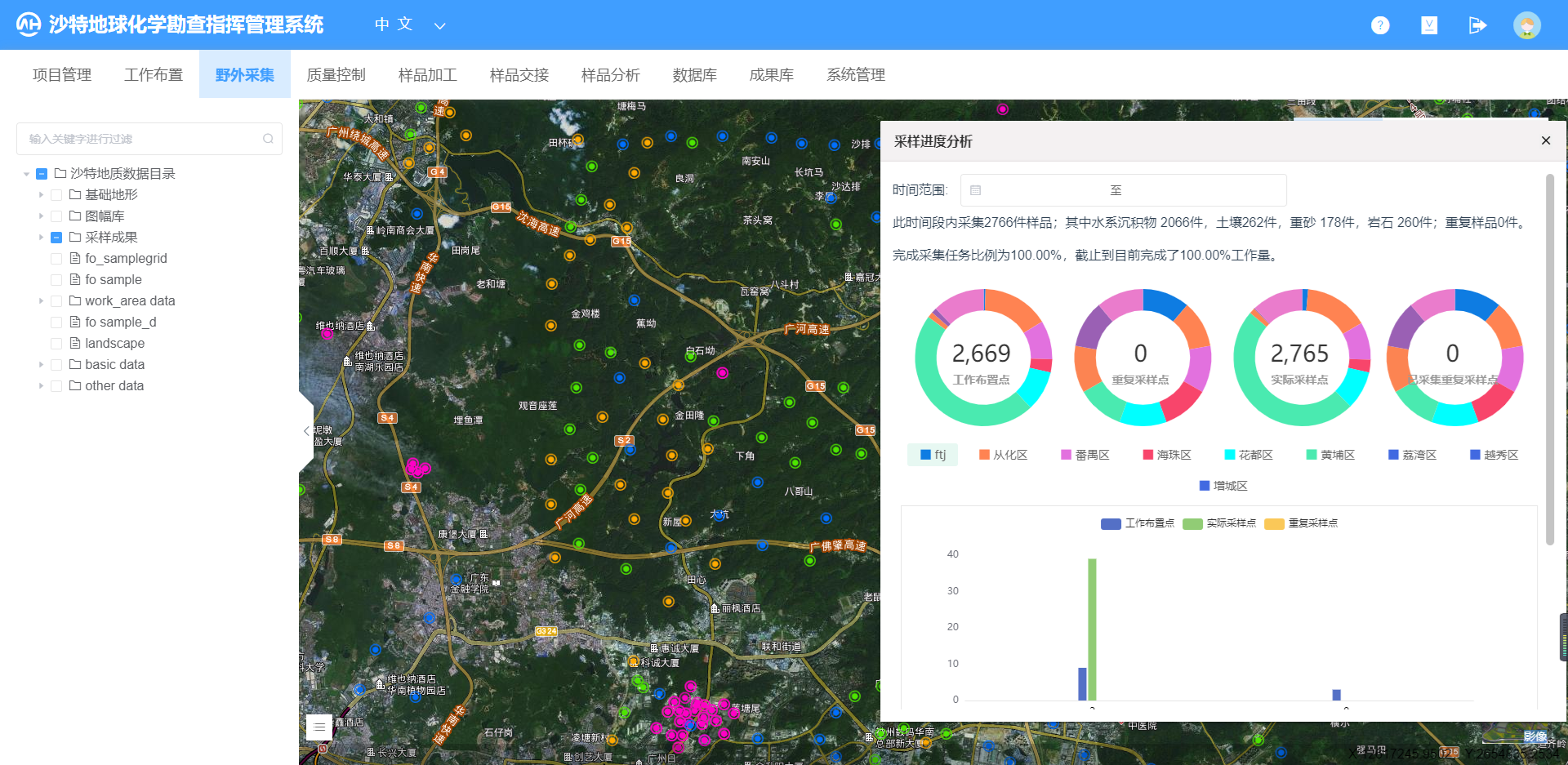
Task: Toggle the 采样成果 folder checkbox
Action: coord(56,238)
